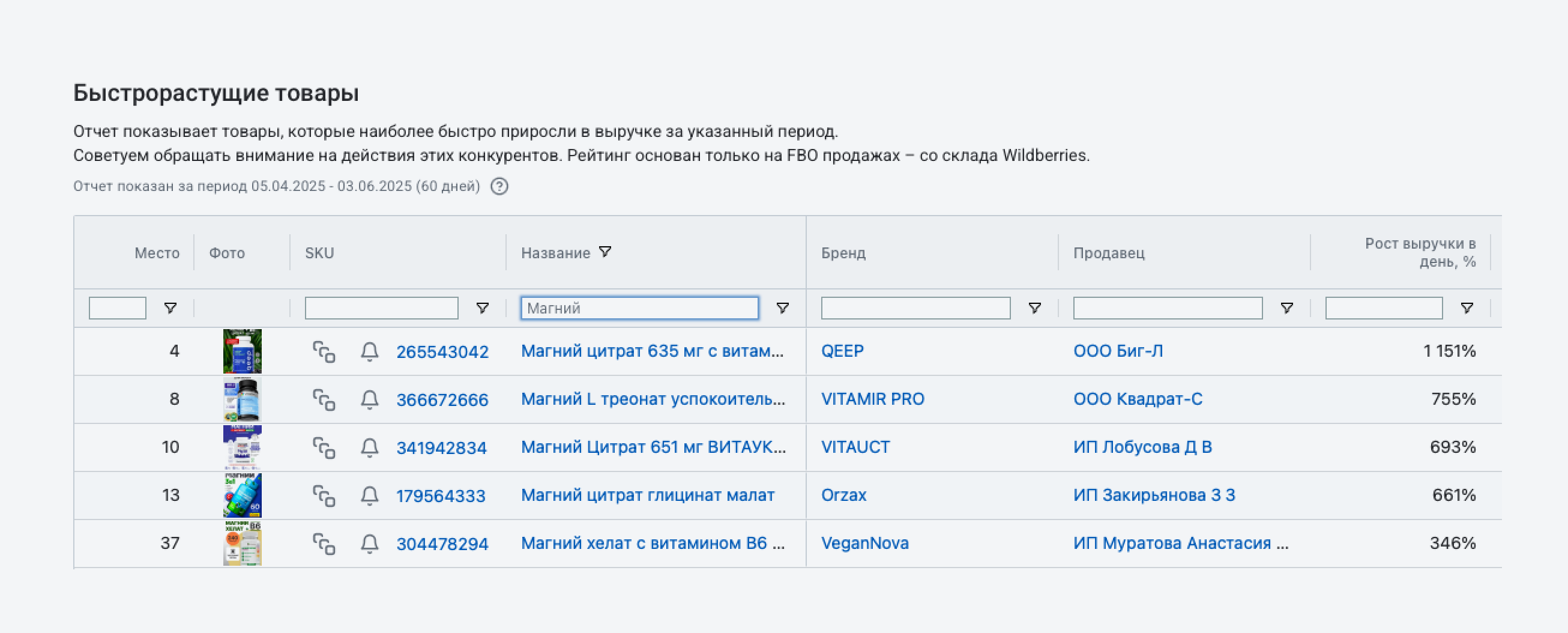The image size is (1568, 633).
Task: Open the VeganNova brand link
Action: [x=865, y=544]
